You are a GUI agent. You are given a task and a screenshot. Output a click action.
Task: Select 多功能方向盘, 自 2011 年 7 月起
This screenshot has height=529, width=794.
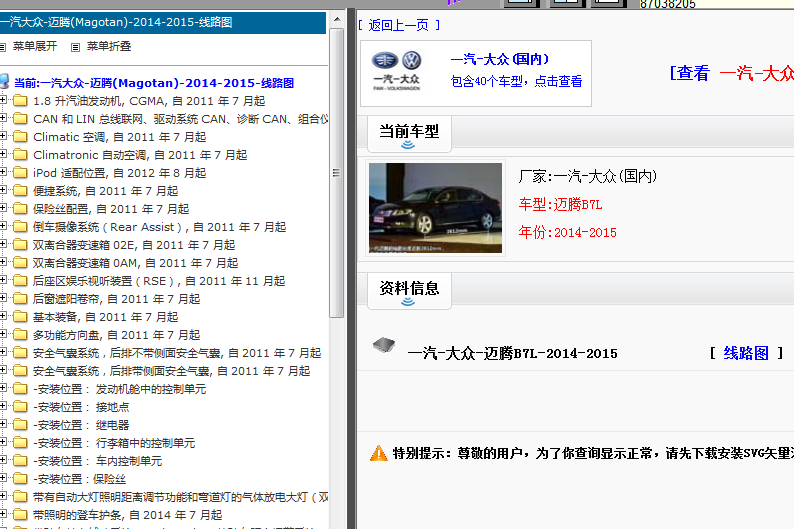click(x=116, y=335)
